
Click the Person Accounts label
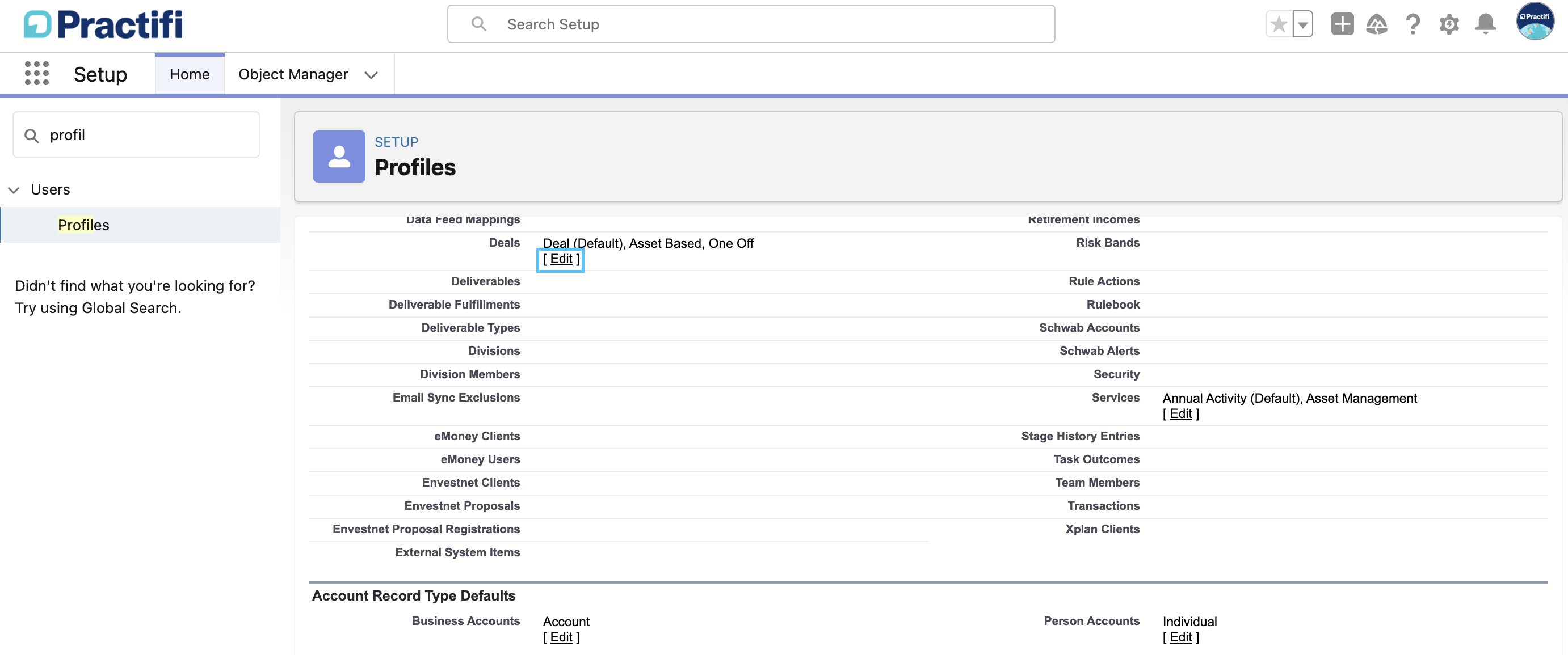pos(1091,621)
